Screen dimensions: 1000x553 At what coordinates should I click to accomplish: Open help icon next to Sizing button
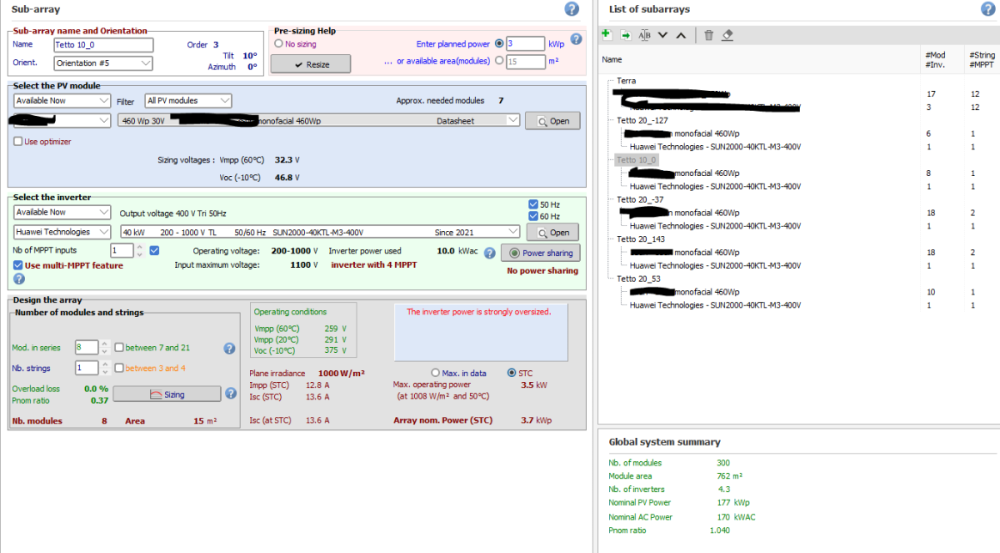[230, 394]
